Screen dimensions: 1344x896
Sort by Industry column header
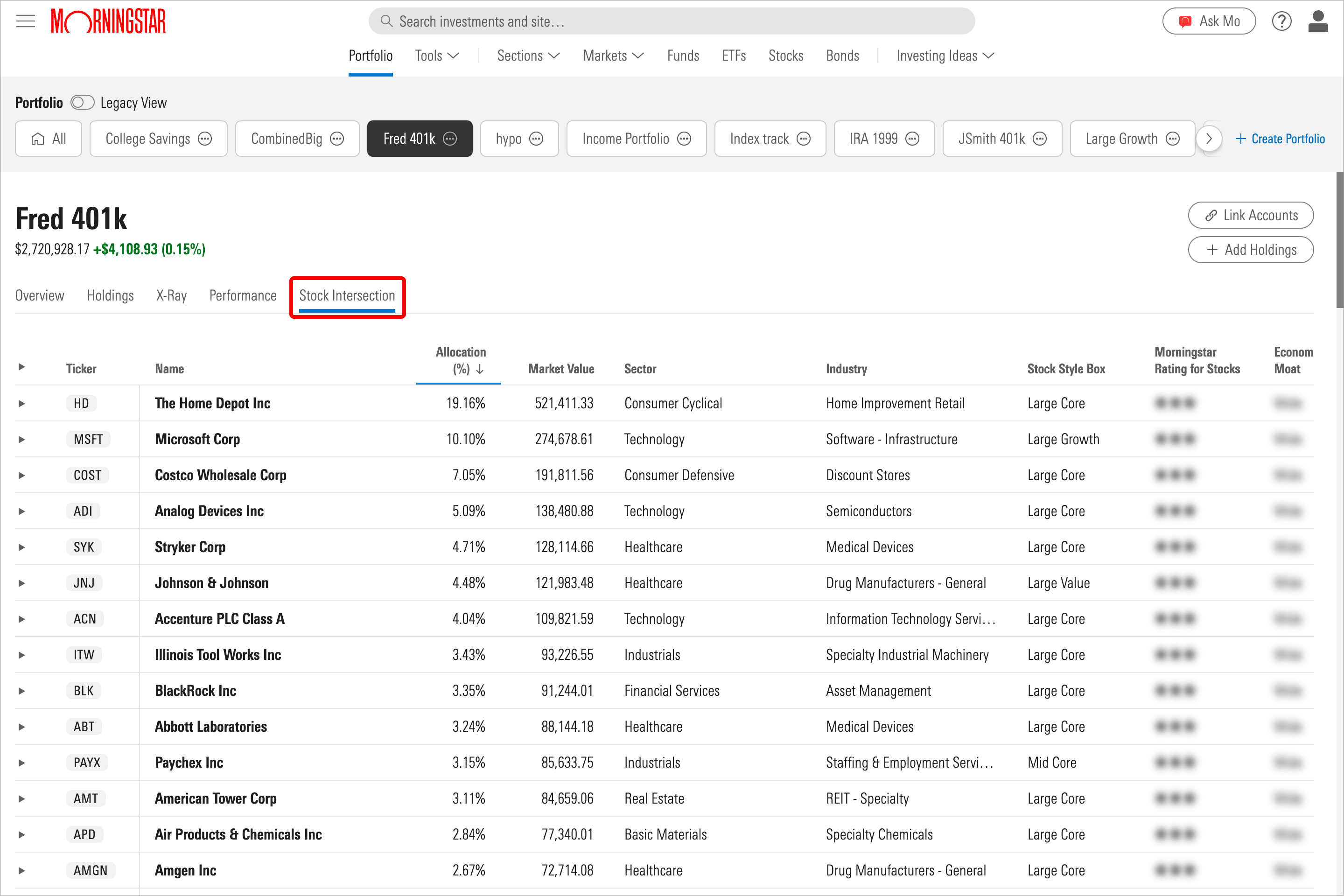(x=846, y=369)
